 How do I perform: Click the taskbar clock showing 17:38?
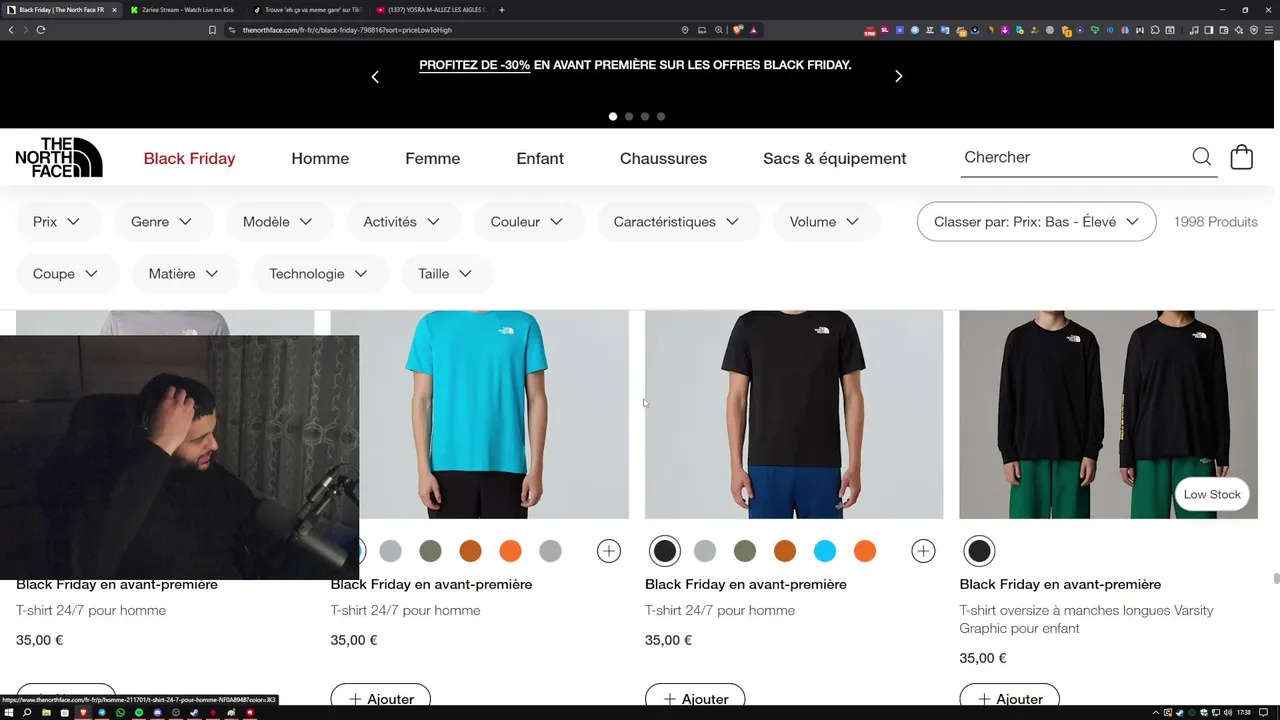pyautogui.click(x=1243, y=713)
